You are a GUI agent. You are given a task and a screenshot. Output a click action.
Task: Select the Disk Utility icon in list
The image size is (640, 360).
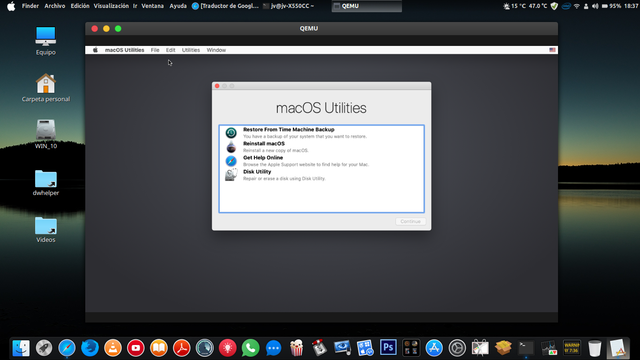coord(231,175)
